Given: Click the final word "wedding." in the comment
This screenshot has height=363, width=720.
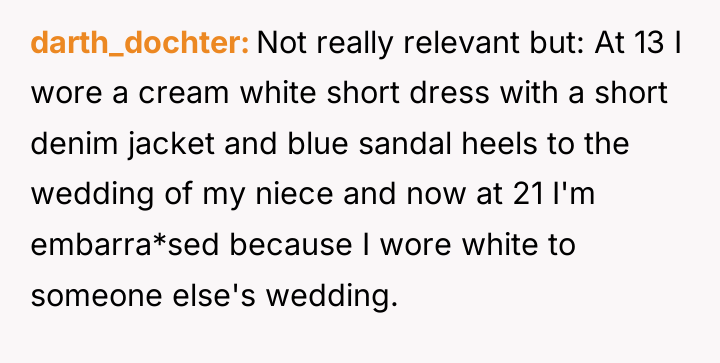Looking at the screenshot, I should (x=332, y=296).
